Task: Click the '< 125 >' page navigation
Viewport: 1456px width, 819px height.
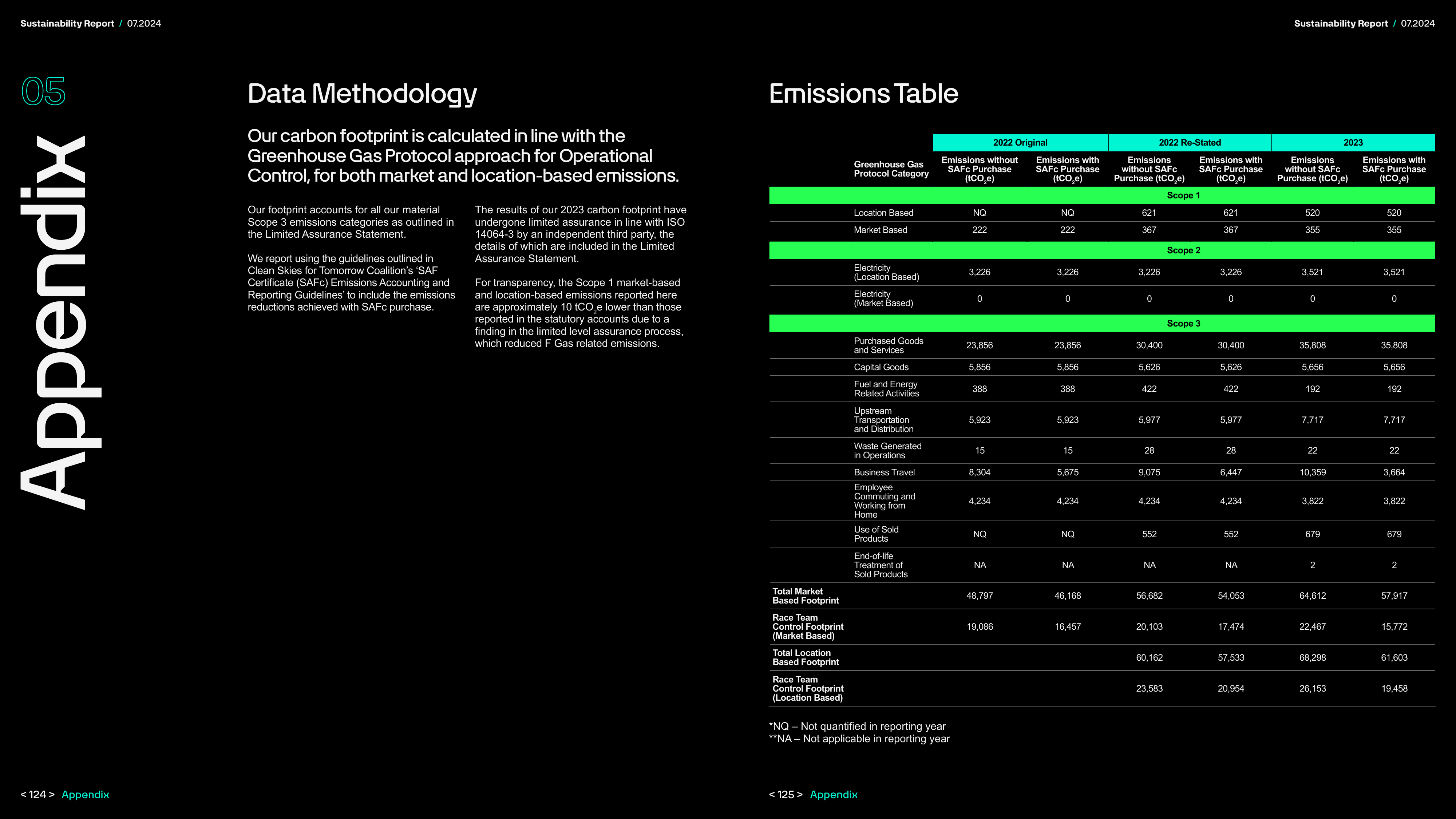Action: click(786, 794)
